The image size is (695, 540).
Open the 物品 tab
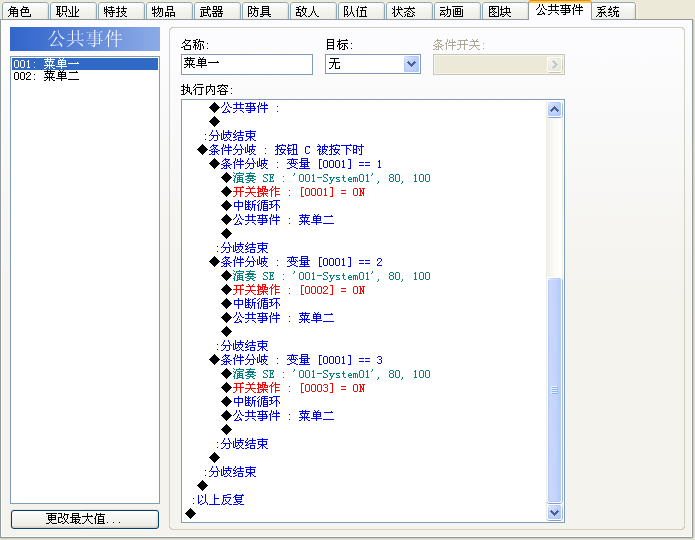click(168, 11)
